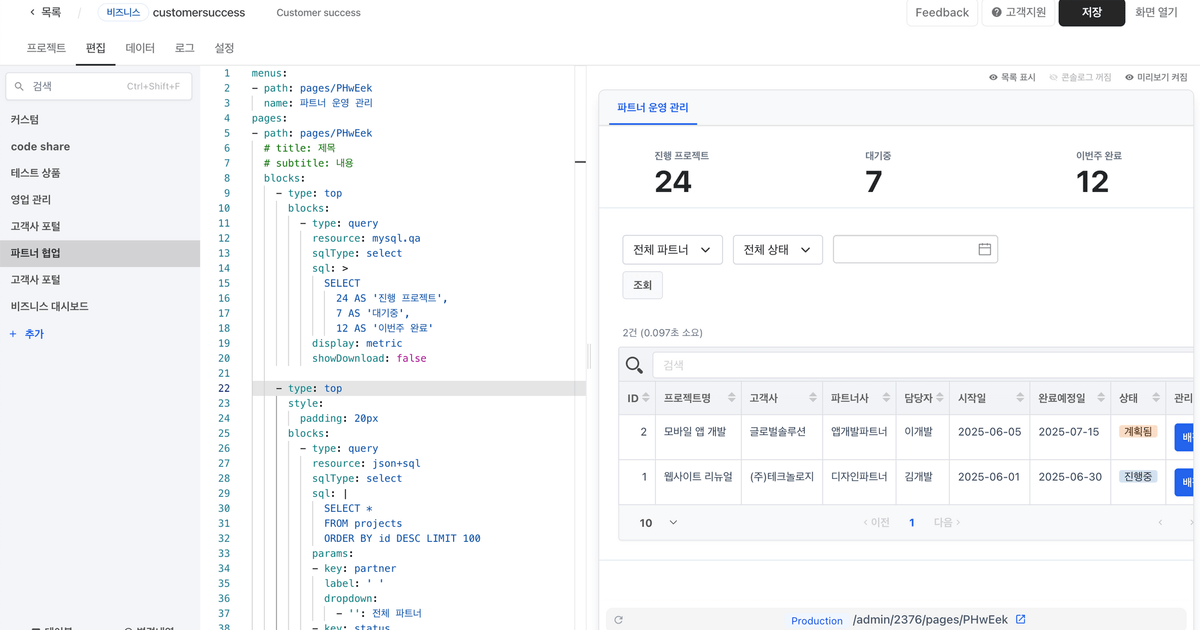Screen dimensions: 1200x630
Task: Click the 조회 search button
Action: click(642, 285)
